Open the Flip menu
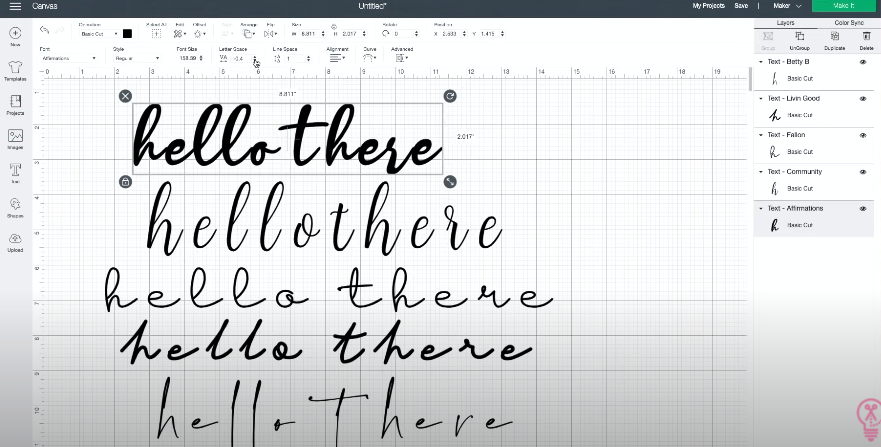This screenshot has width=881, height=447. (270, 34)
